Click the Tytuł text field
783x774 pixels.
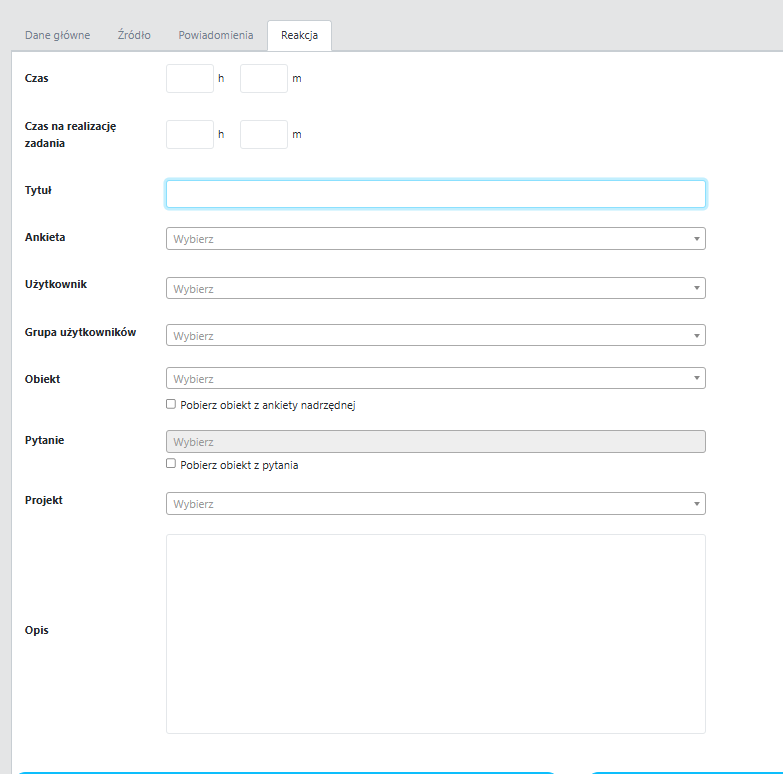point(435,194)
